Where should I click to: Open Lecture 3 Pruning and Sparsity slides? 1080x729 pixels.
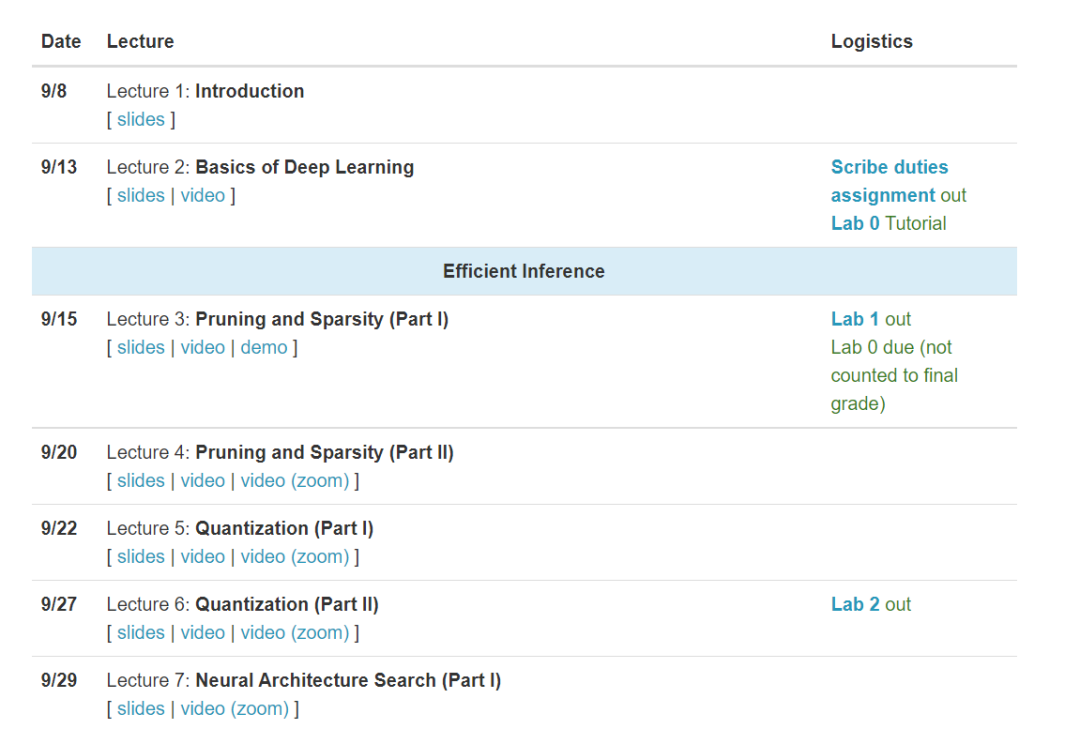pyautogui.click(x=140, y=347)
